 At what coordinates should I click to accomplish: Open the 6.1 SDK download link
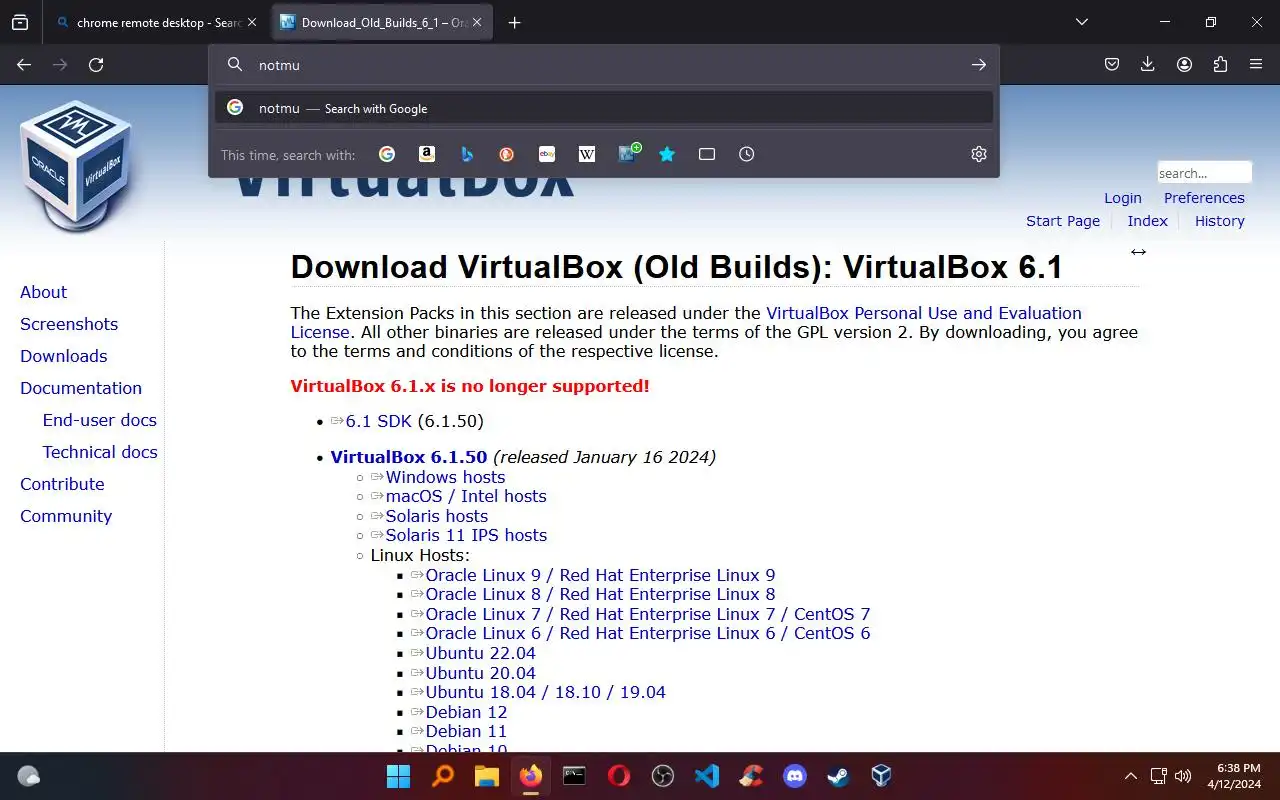tap(379, 421)
